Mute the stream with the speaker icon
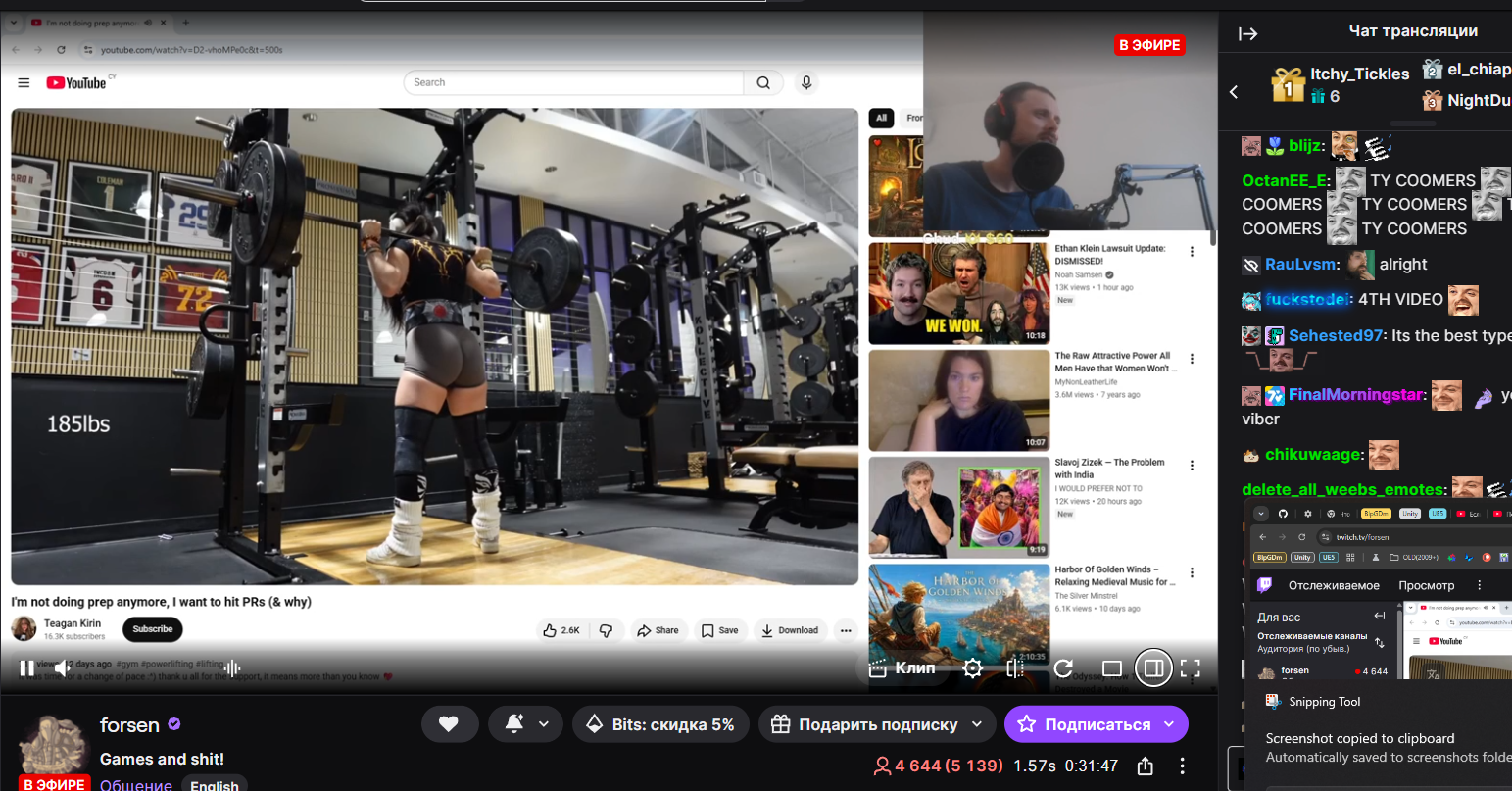Viewport: 1512px width, 791px height. [61, 668]
